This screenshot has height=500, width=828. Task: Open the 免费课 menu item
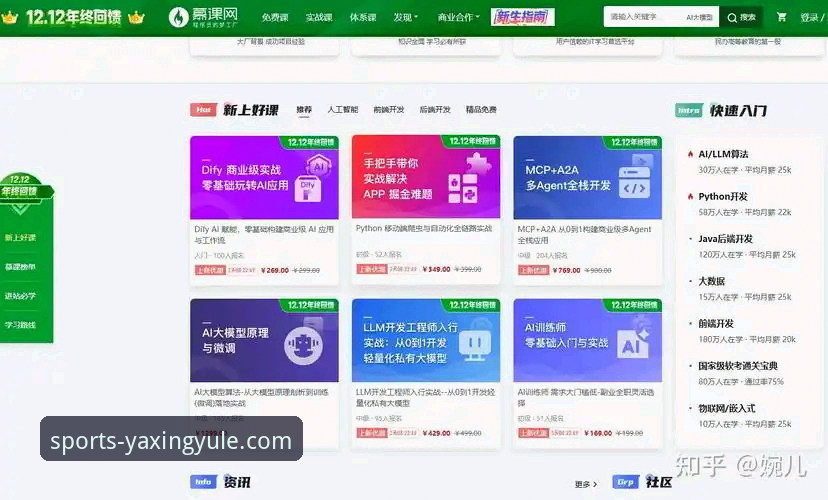coord(275,17)
